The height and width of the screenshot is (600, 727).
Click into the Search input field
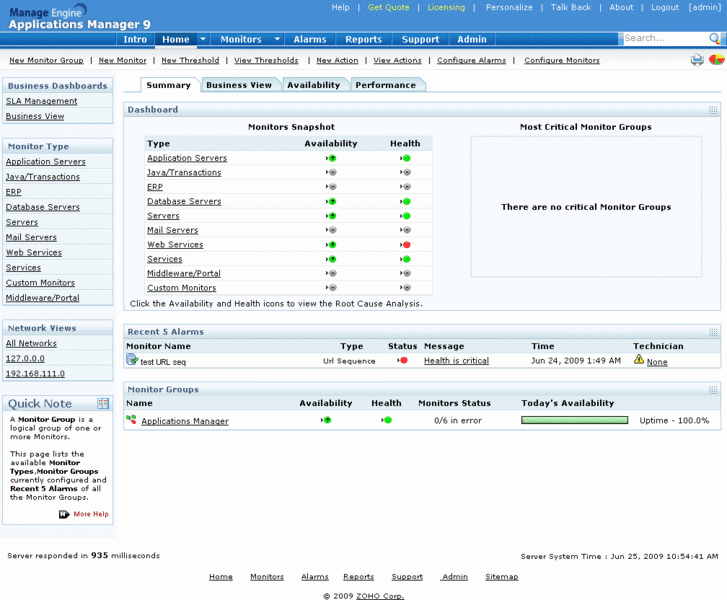[x=665, y=38]
